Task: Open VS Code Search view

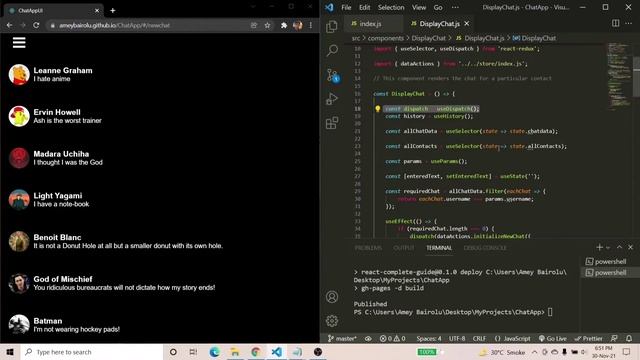Action: coord(332,51)
